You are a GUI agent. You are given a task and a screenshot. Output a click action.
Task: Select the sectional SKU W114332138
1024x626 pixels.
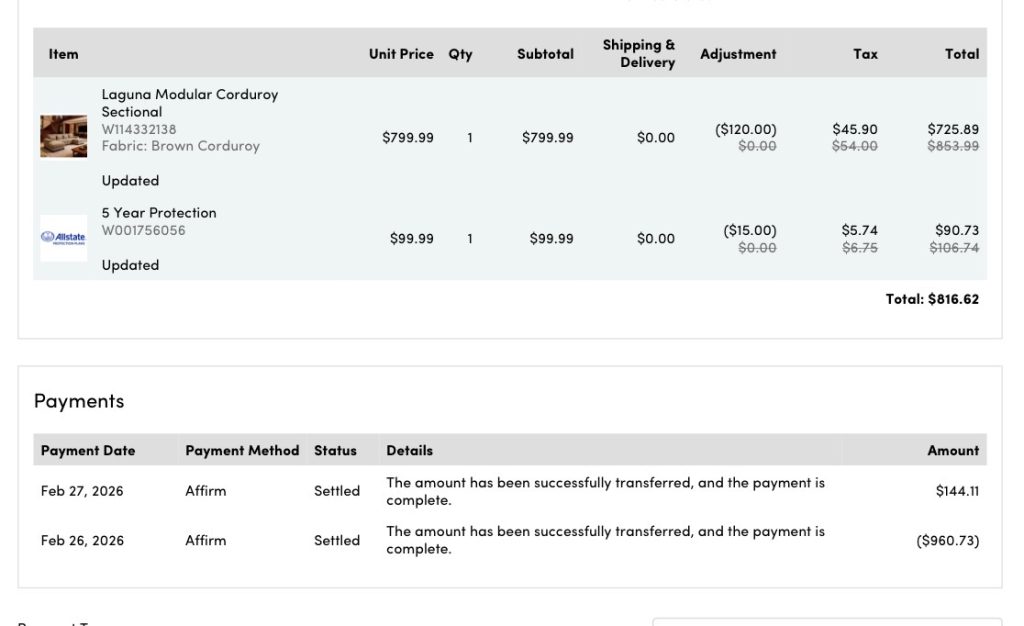(x=138, y=129)
